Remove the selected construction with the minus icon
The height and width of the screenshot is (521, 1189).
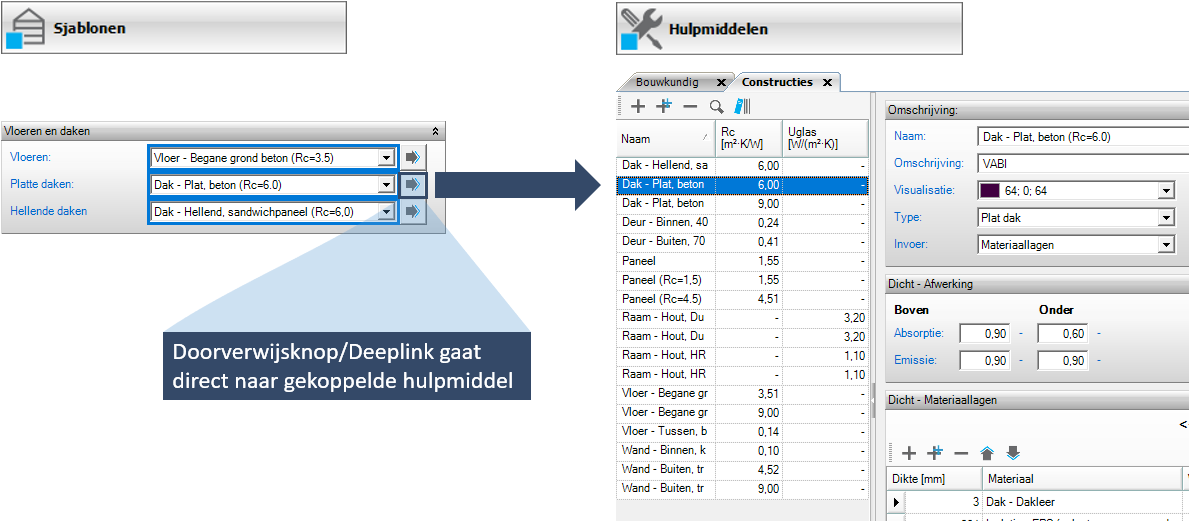coord(689,106)
